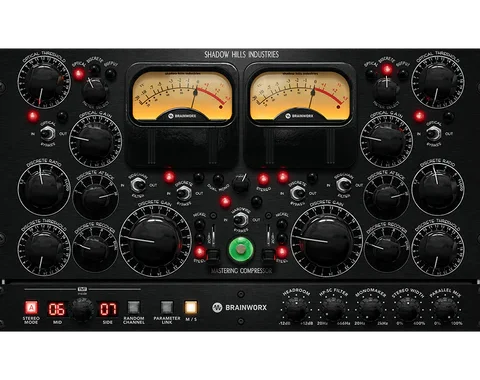Click the left Optical Gain knob
480x380 pixels.
tap(96, 141)
